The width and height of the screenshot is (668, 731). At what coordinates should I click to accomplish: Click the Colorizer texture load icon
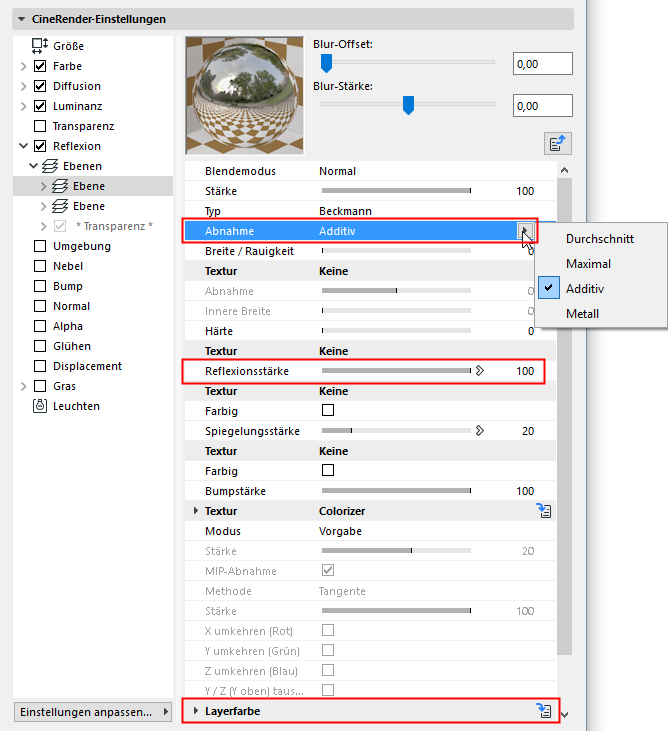tap(544, 511)
